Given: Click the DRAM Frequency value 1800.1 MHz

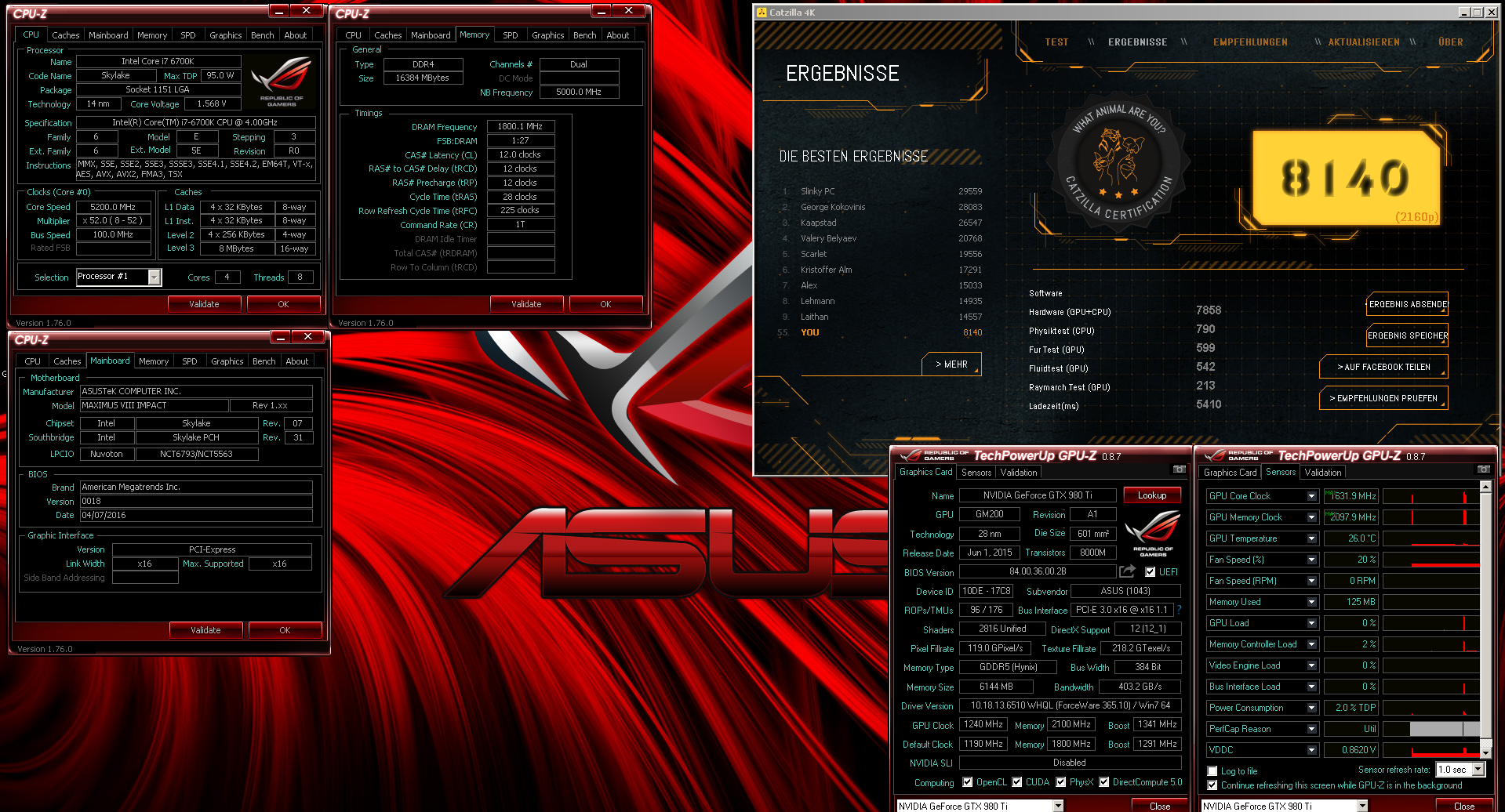Looking at the screenshot, I should click(521, 126).
